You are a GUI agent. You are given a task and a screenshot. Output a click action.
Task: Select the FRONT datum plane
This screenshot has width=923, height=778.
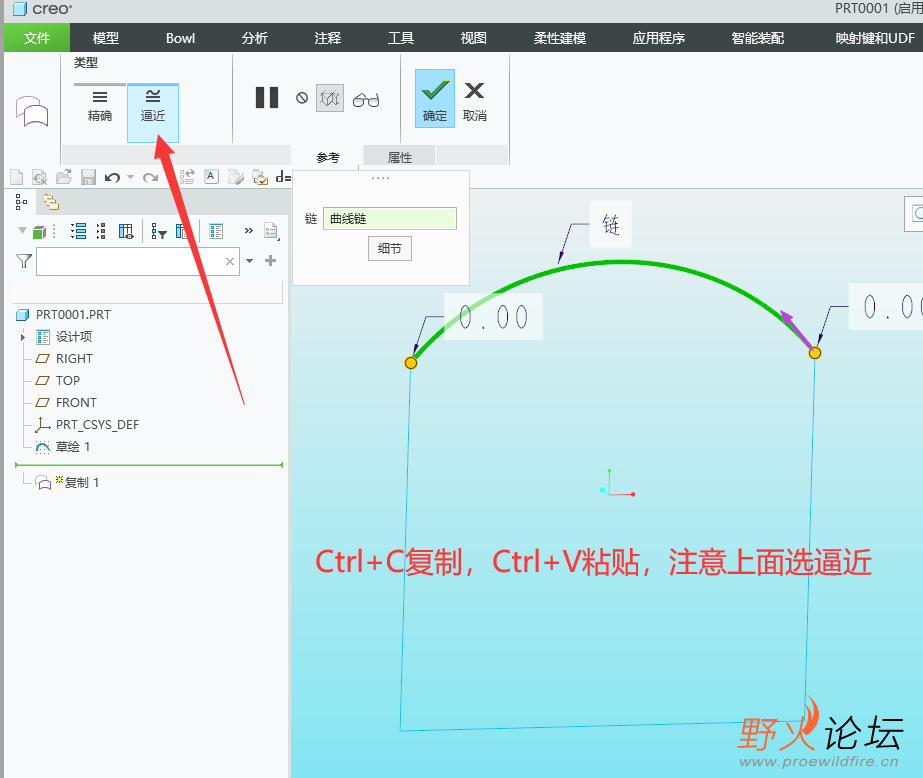(76, 403)
